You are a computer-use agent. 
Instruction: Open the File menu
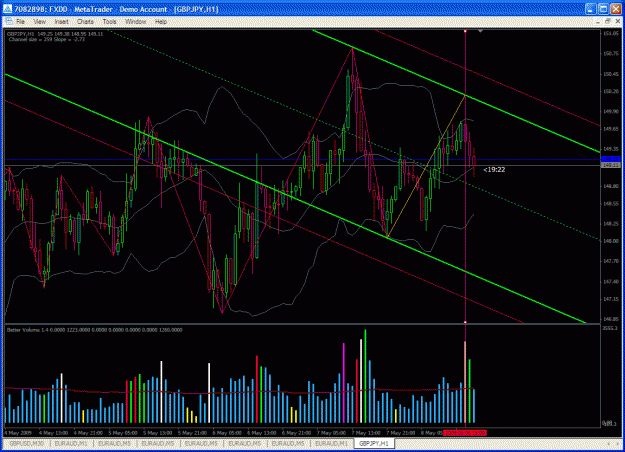[x=20, y=22]
